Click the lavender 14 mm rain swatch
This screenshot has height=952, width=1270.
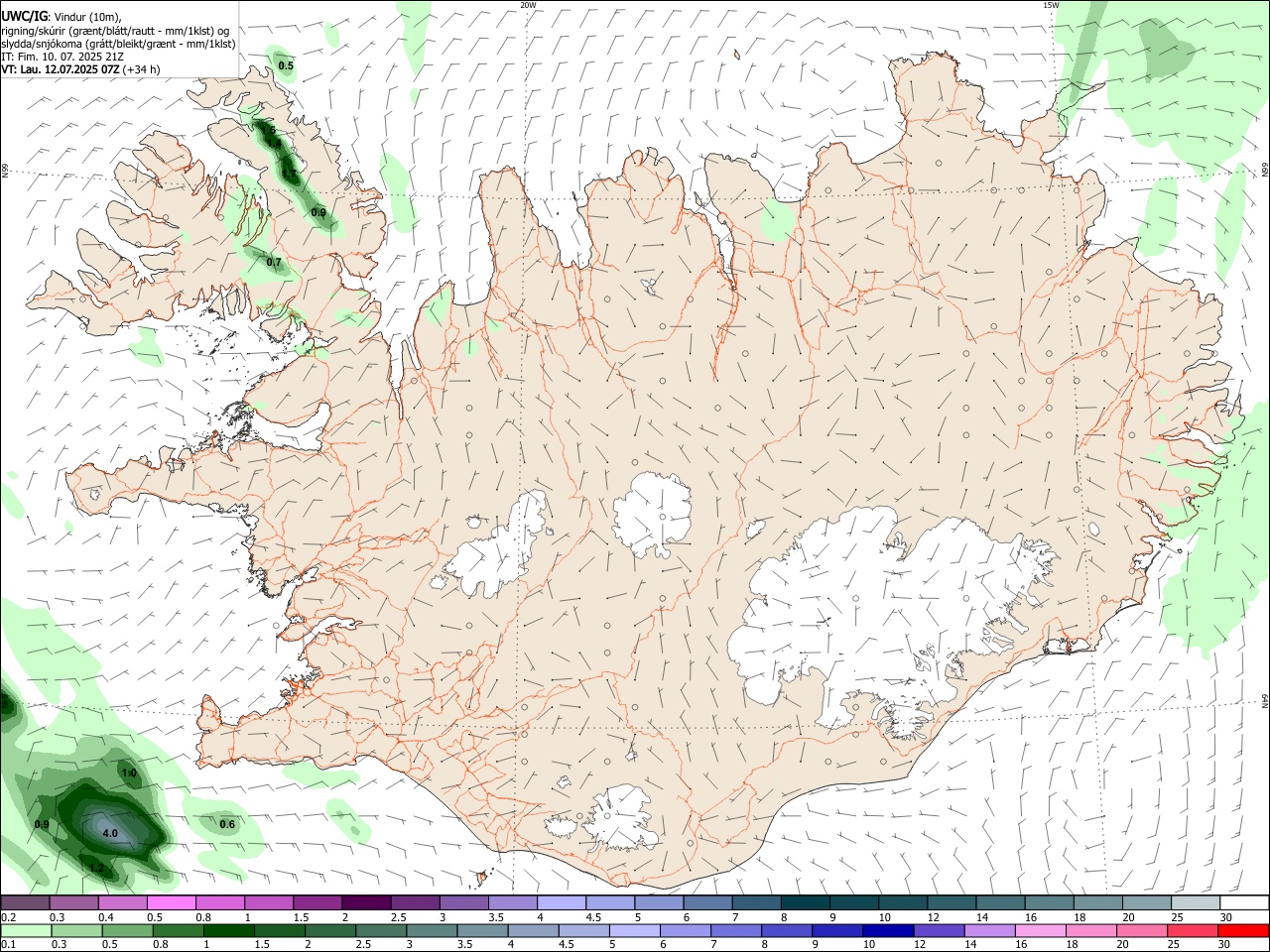pos(988,930)
